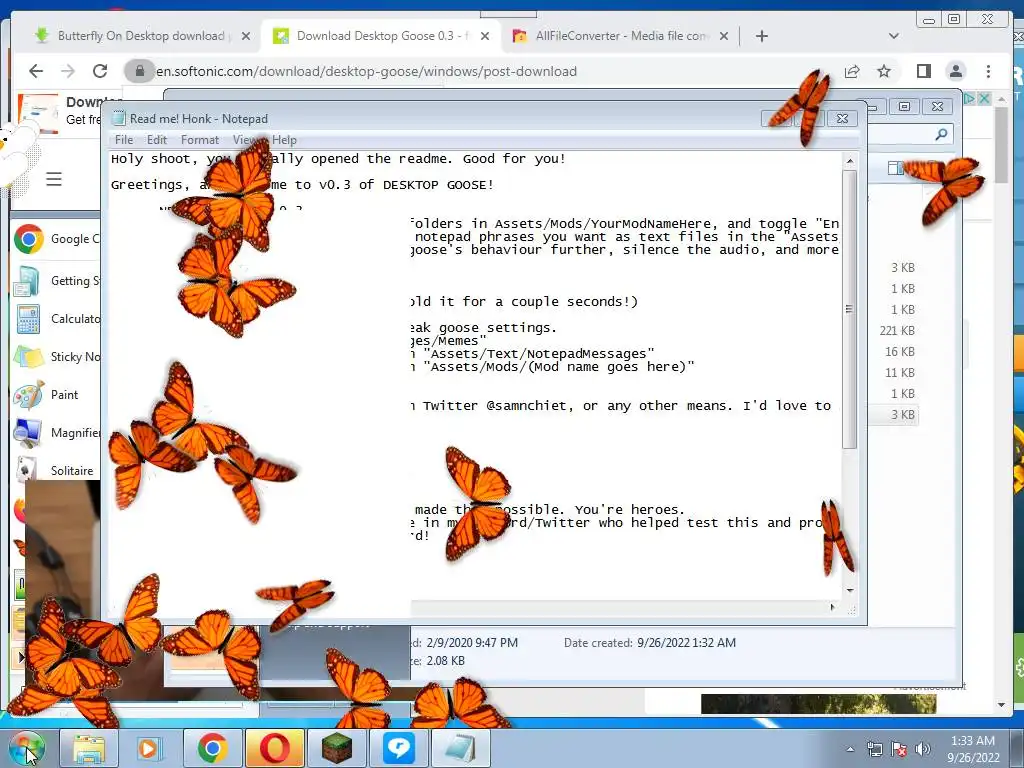Screen dimensions: 1024x768
Task: Open Windows Explorer from taskbar
Action: pos(89,748)
